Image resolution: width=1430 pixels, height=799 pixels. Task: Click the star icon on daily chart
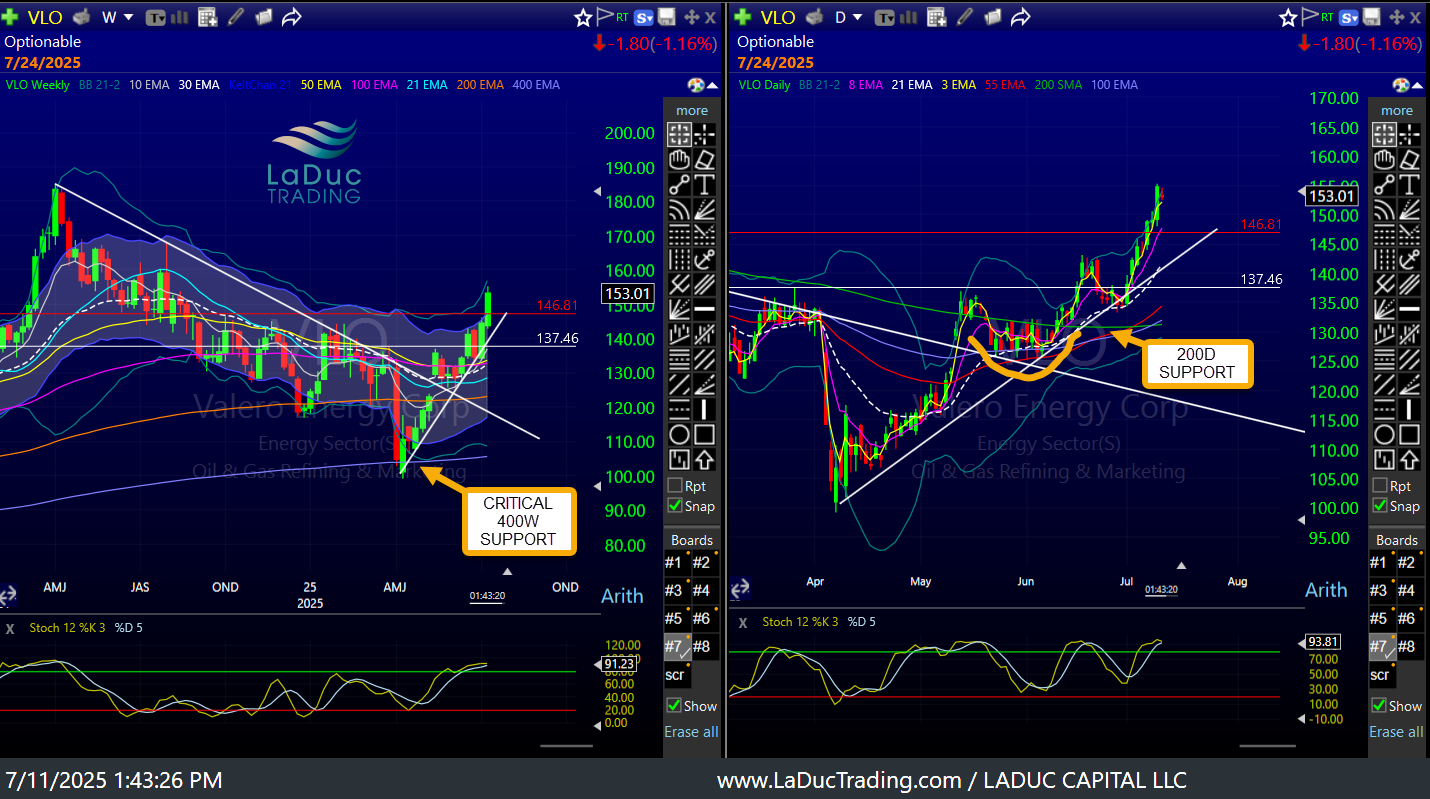[1289, 17]
